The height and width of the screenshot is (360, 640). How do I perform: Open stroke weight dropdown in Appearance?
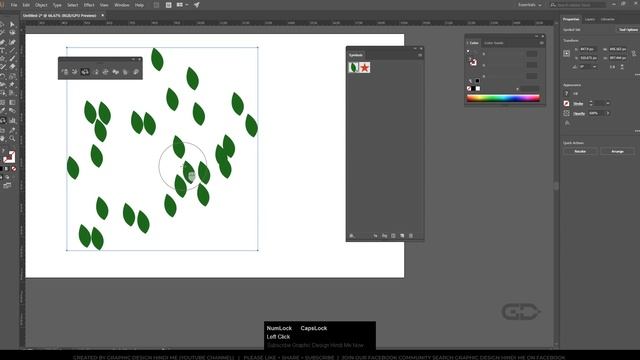pyautogui.click(x=608, y=103)
